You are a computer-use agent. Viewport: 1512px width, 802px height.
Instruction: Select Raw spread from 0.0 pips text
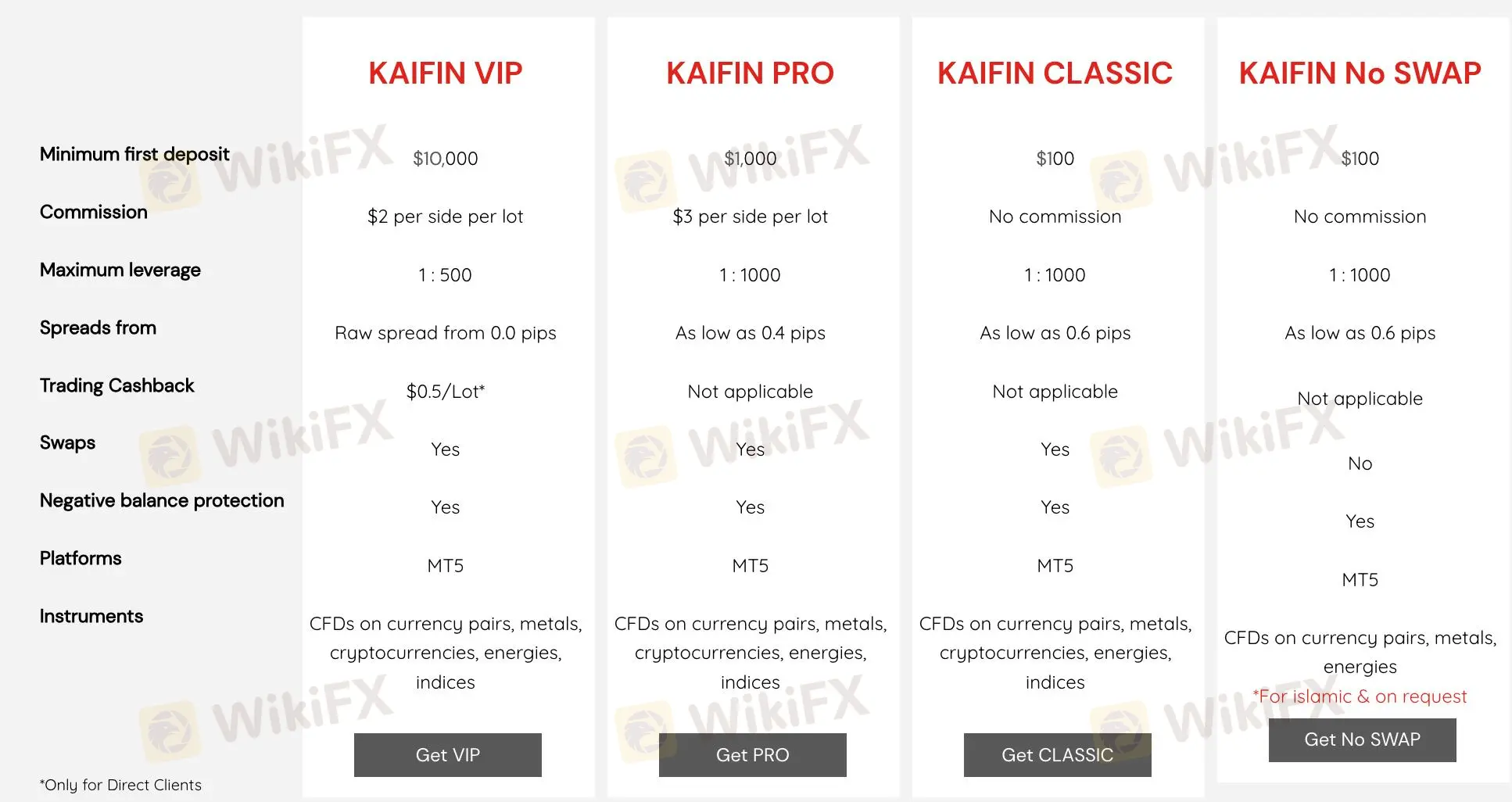[x=445, y=333]
